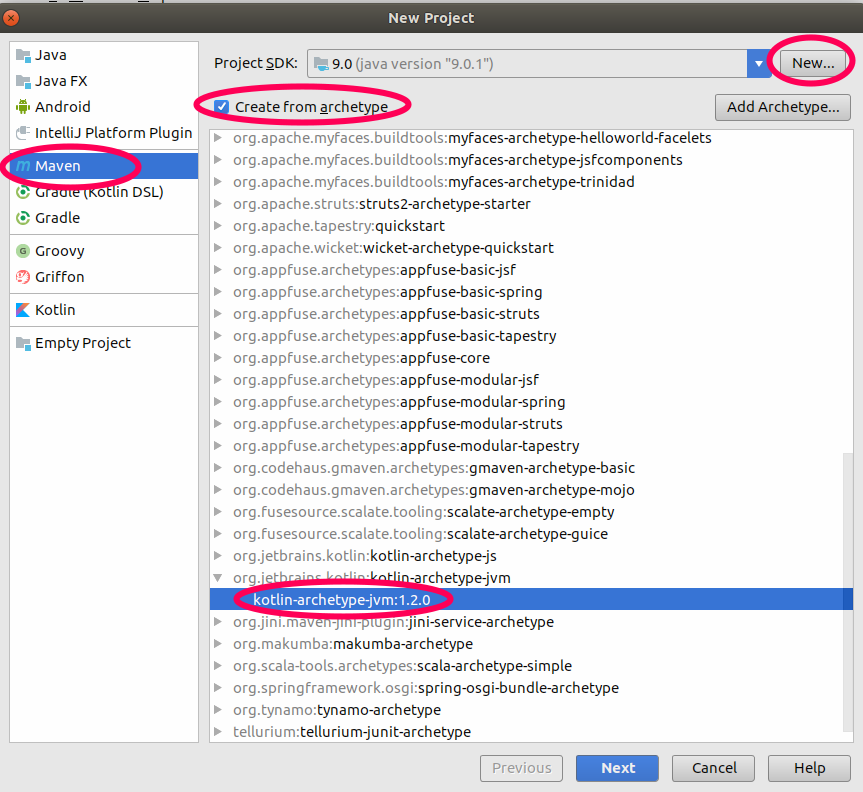
Task: Click the Android robot icon
Action: (x=23, y=107)
